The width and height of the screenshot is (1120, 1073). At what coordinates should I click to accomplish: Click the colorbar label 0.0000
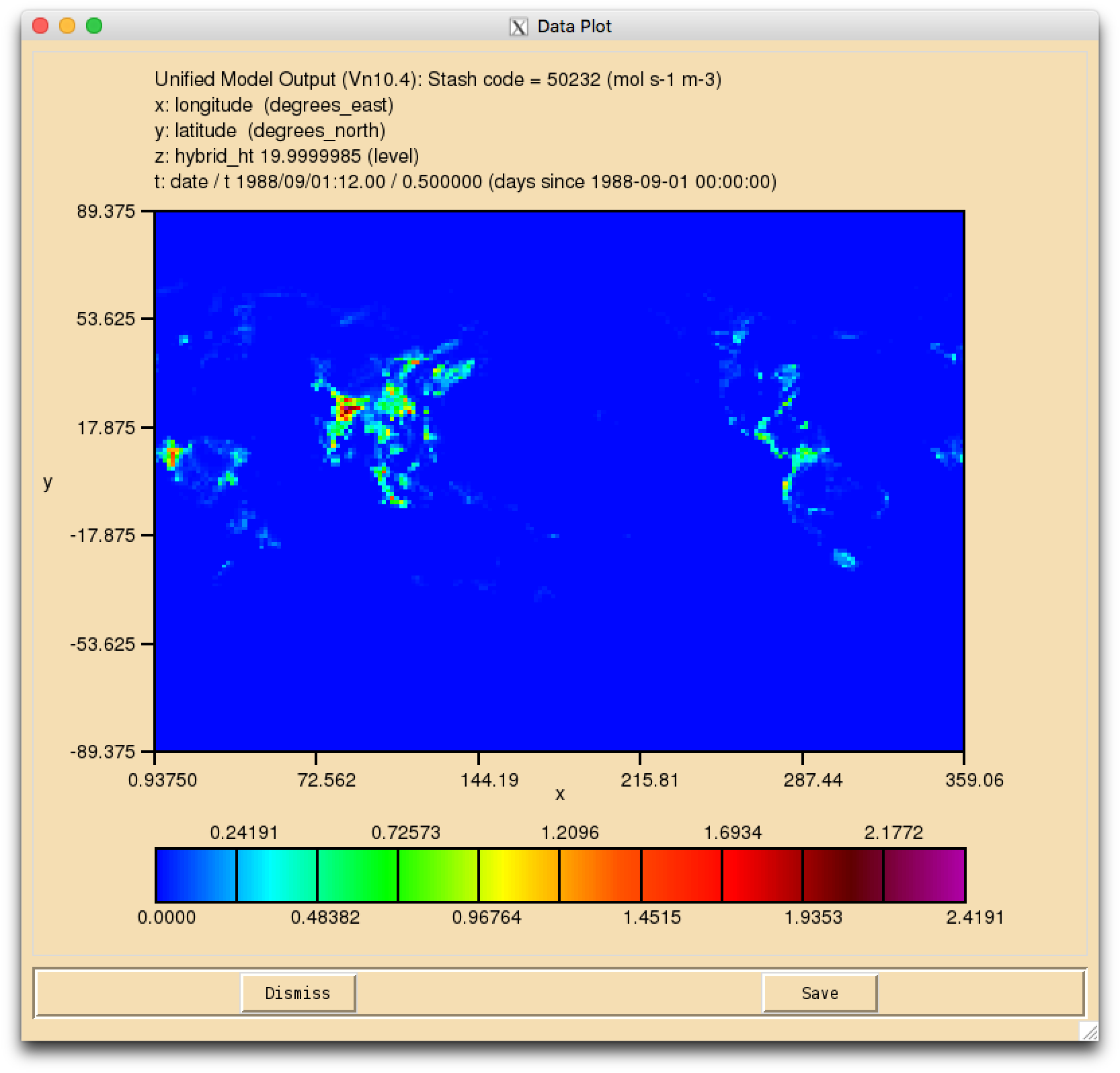[x=167, y=917]
